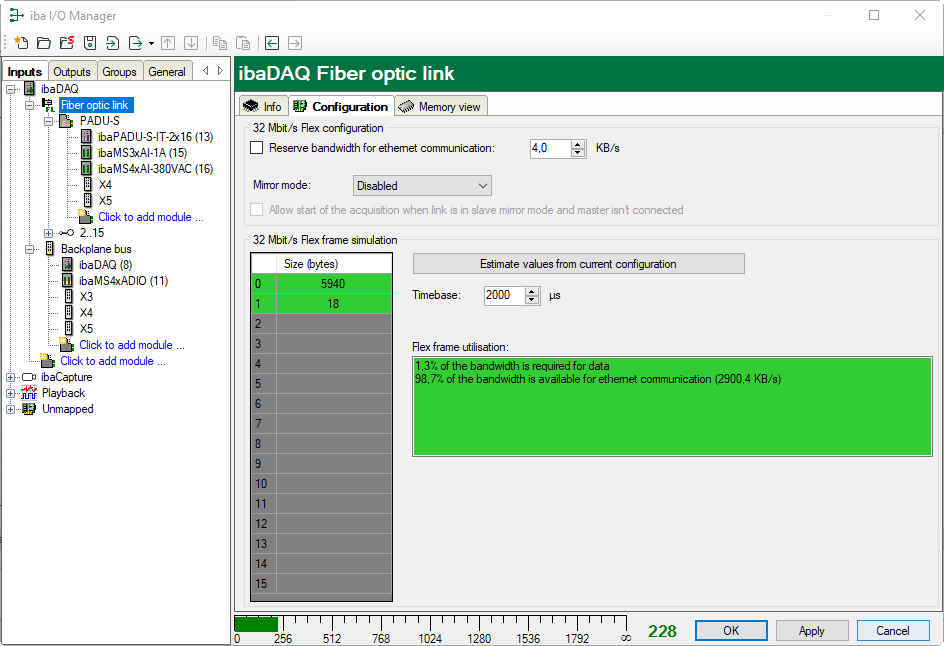Select Fiber optic link in tree
The height and width of the screenshot is (646, 944).
95,105
